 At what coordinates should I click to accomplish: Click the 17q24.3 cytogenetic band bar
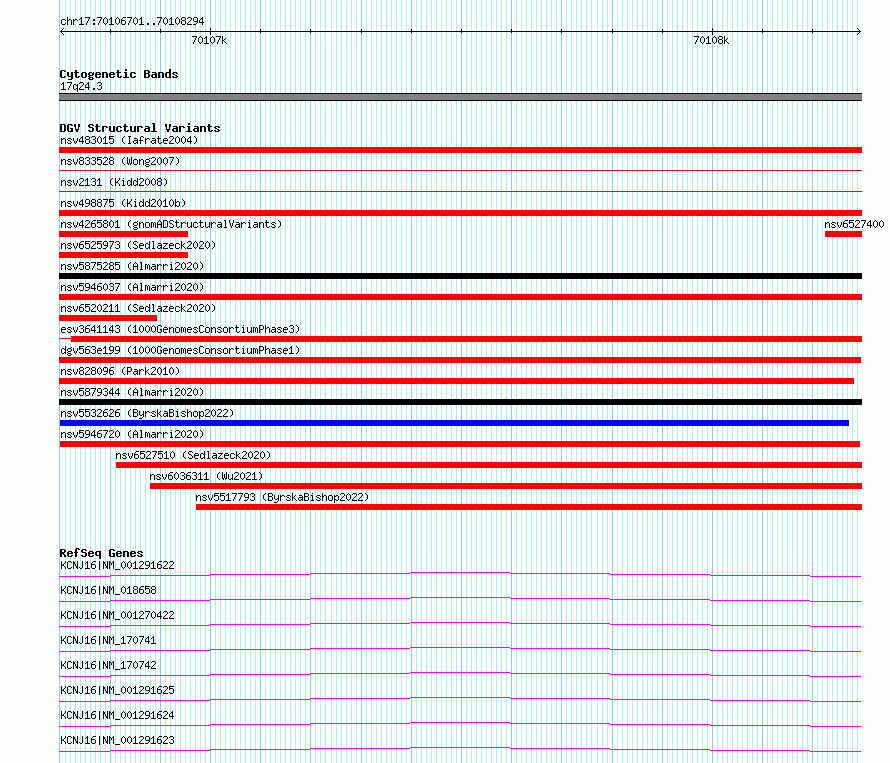pyautogui.click(x=460, y=97)
